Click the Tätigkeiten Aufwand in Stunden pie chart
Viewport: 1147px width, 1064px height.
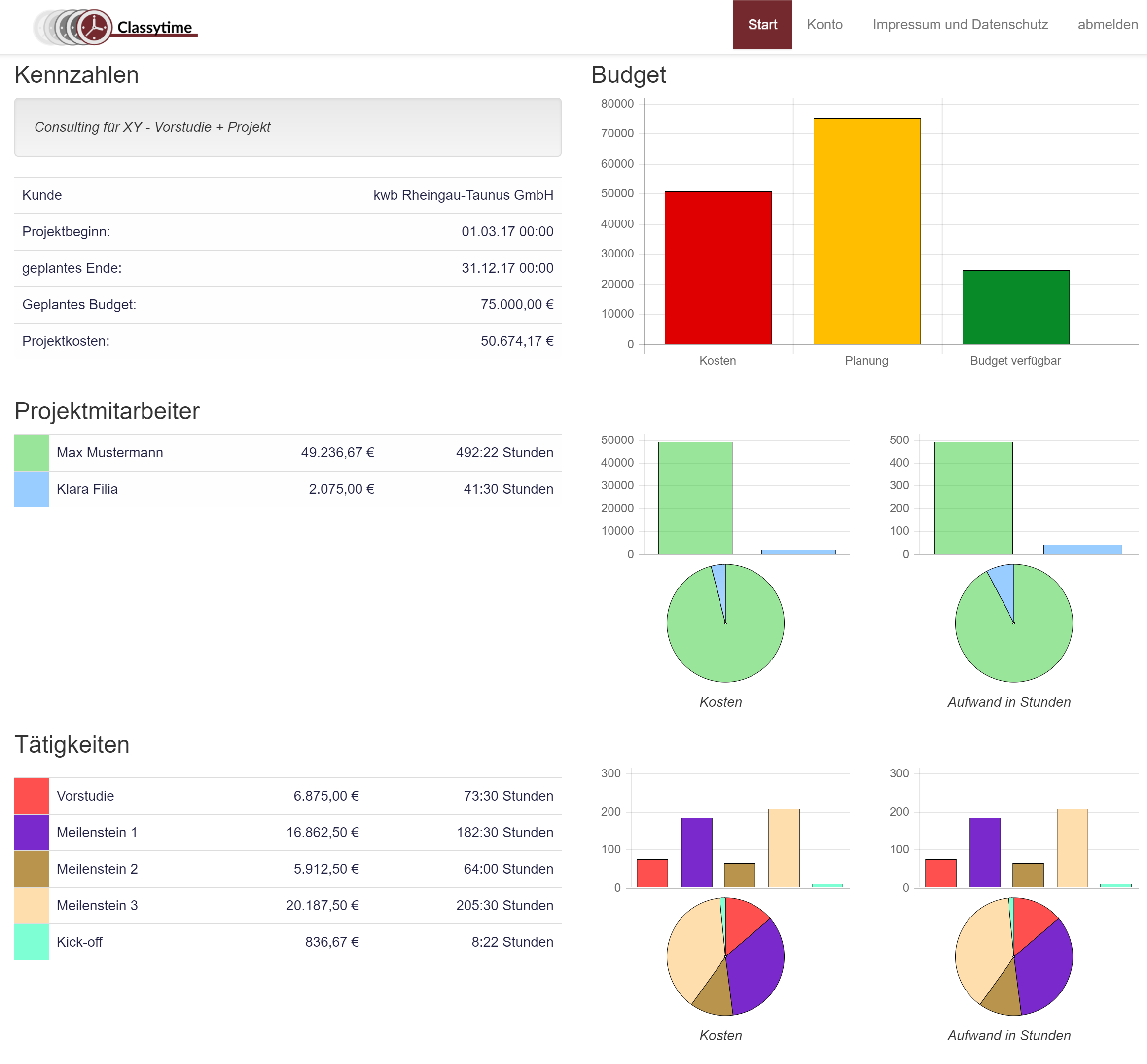click(x=1013, y=956)
